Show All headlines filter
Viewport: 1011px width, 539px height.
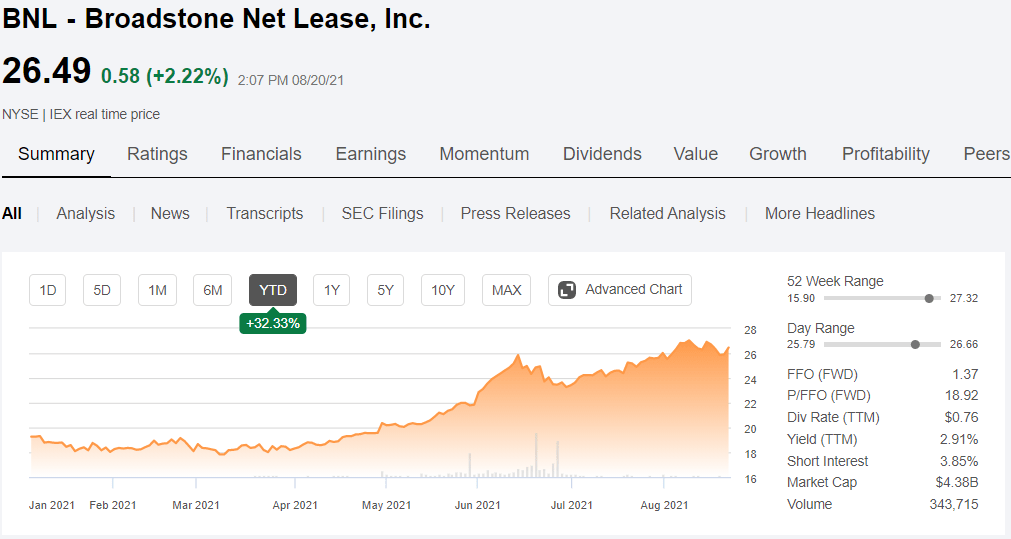click(12, 213)
